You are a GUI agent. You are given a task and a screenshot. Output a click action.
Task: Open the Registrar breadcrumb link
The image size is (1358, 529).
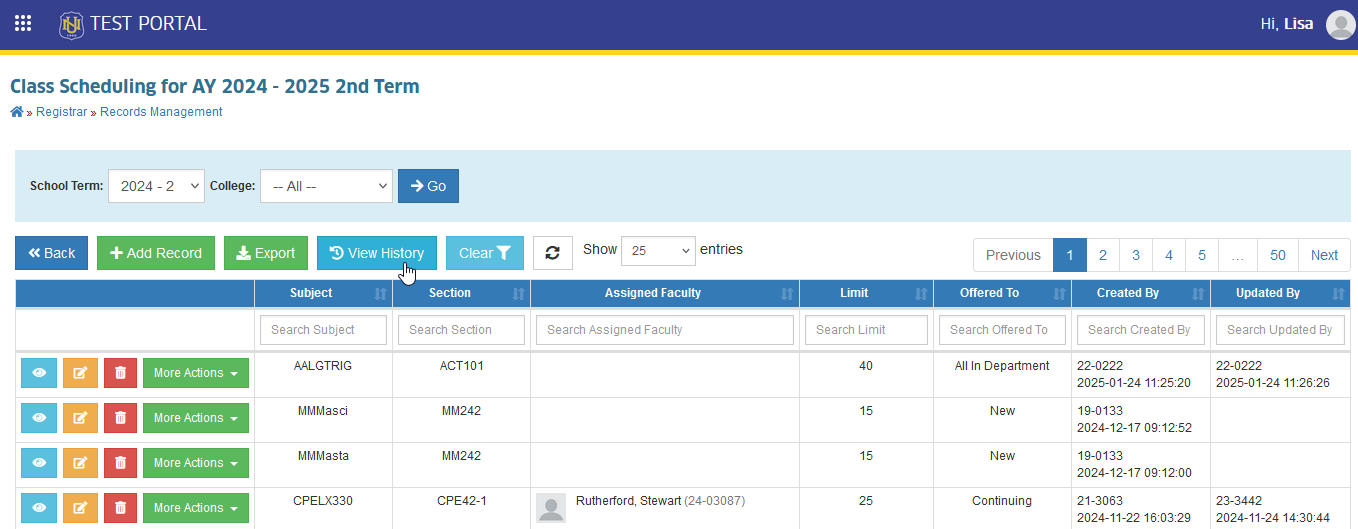pos(62,112)
